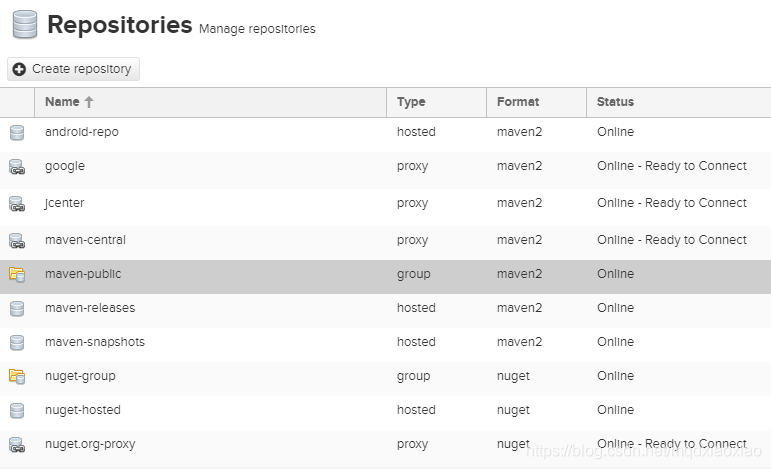Open the android-repo repository name
Viewport: 771px width, 469px height.
(82, 132)
